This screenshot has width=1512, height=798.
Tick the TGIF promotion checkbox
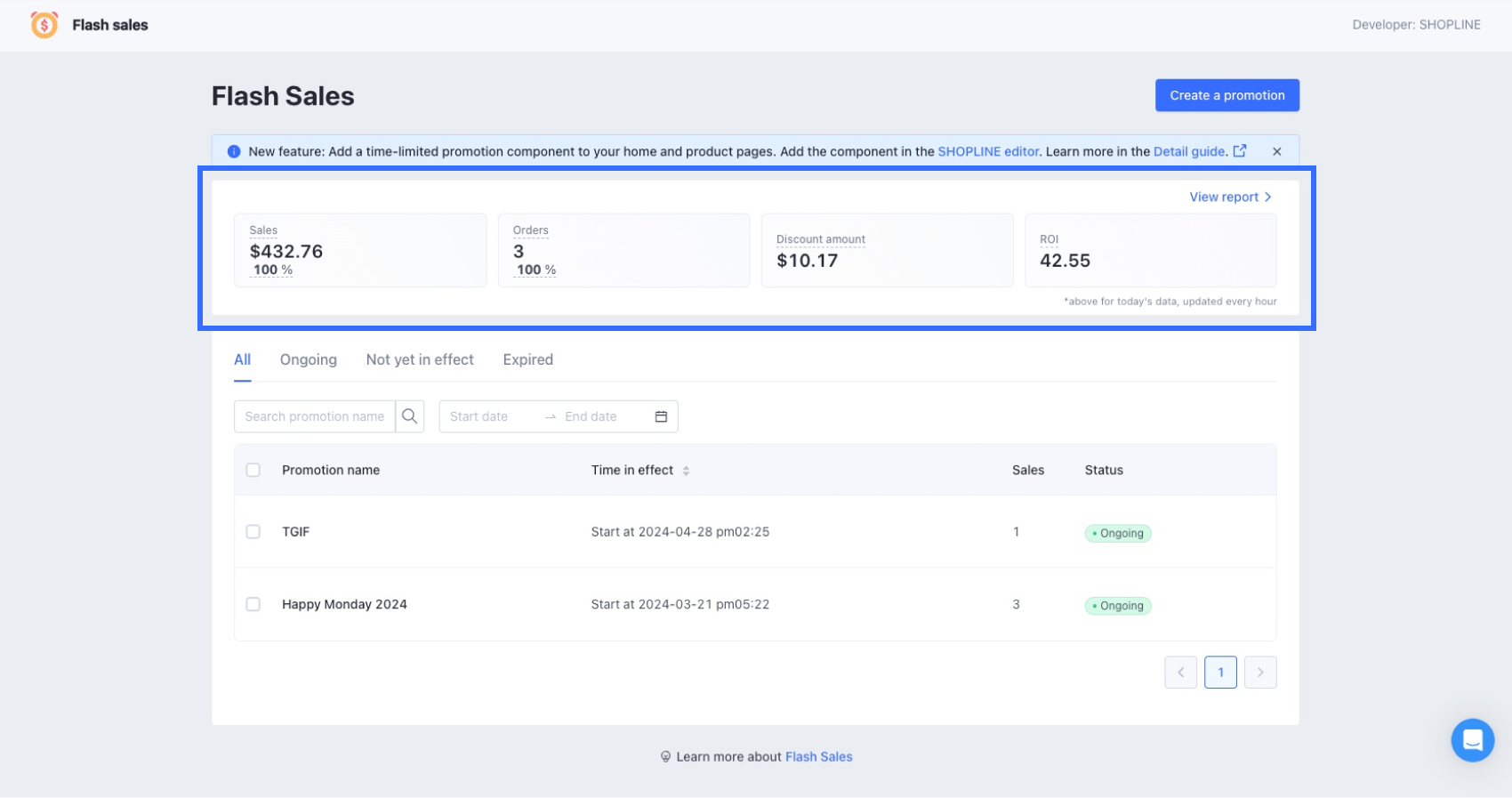coord(253,532)
